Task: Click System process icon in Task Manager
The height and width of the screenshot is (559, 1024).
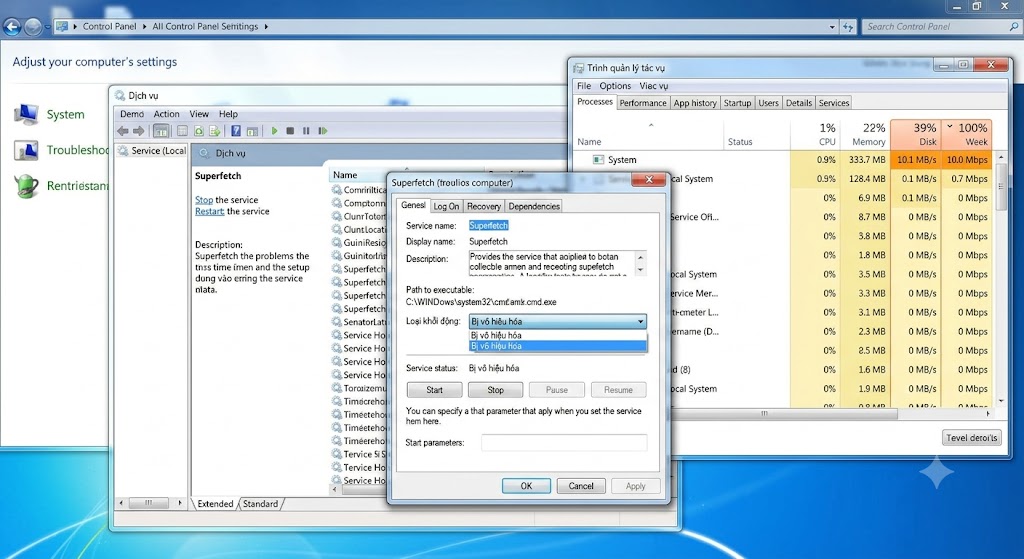Action: (598, 159)
